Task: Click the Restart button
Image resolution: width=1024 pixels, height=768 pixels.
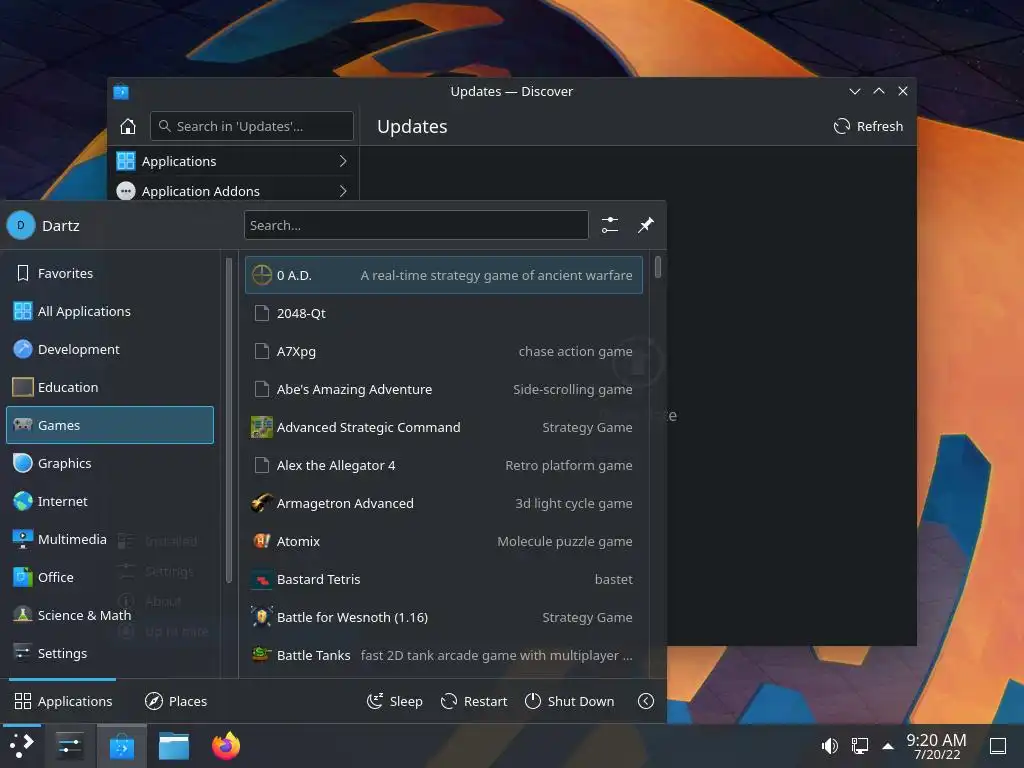Action: (x=474, y=701)
